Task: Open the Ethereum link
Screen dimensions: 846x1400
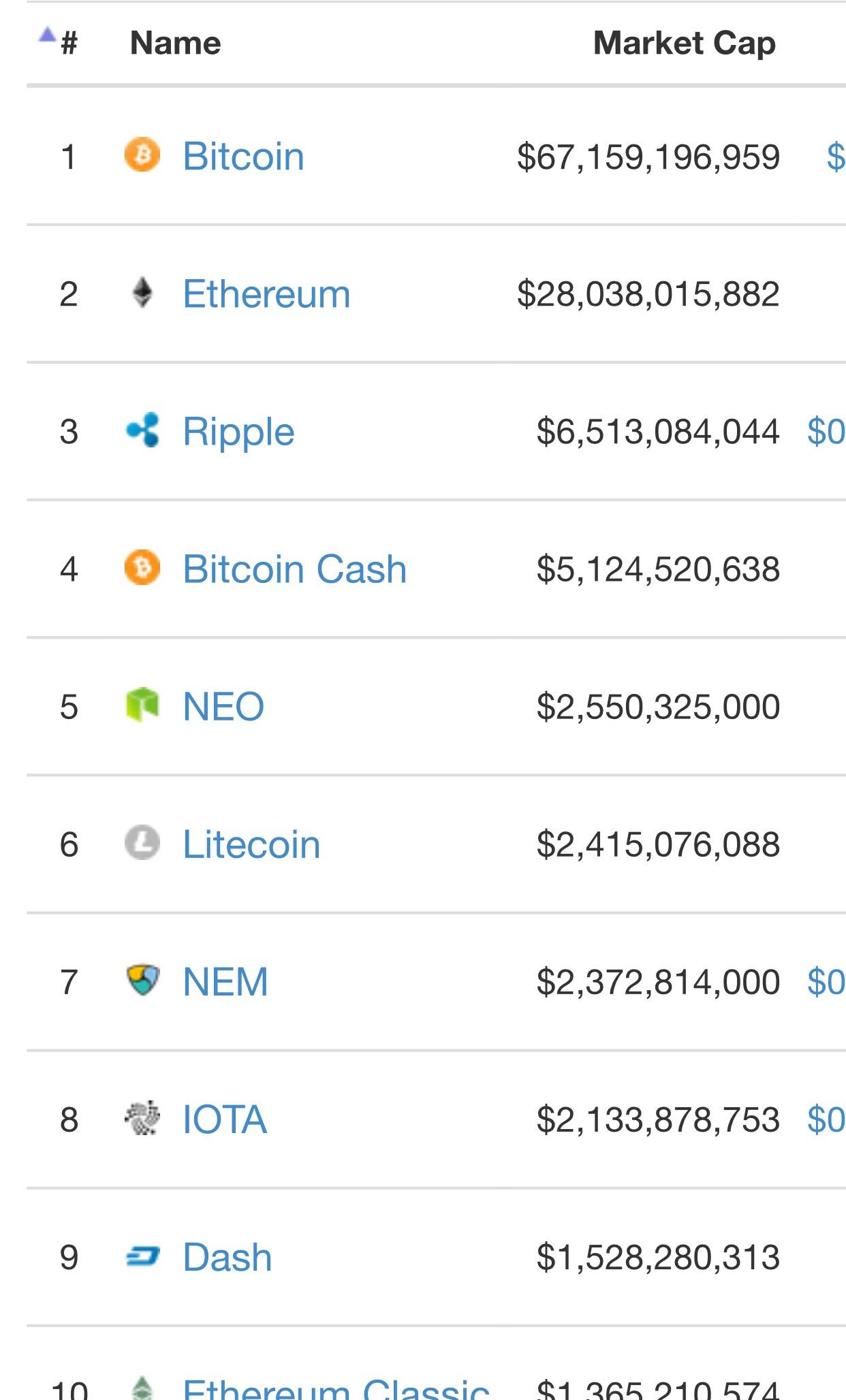Action: tap(266, 294)
